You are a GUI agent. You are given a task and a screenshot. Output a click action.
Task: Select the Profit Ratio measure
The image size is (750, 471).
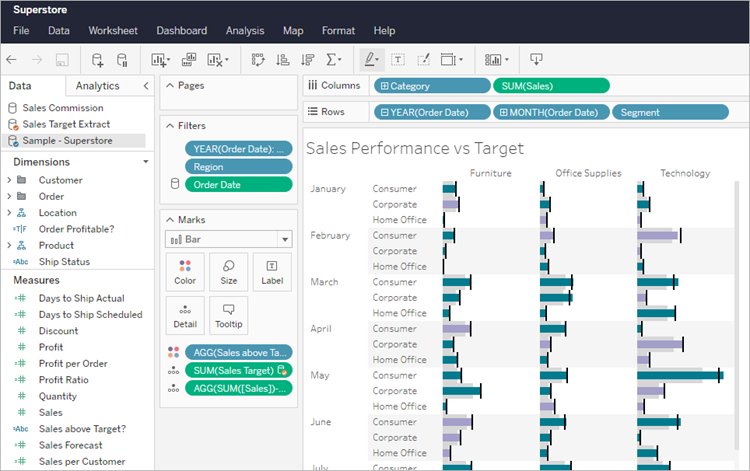64,380
